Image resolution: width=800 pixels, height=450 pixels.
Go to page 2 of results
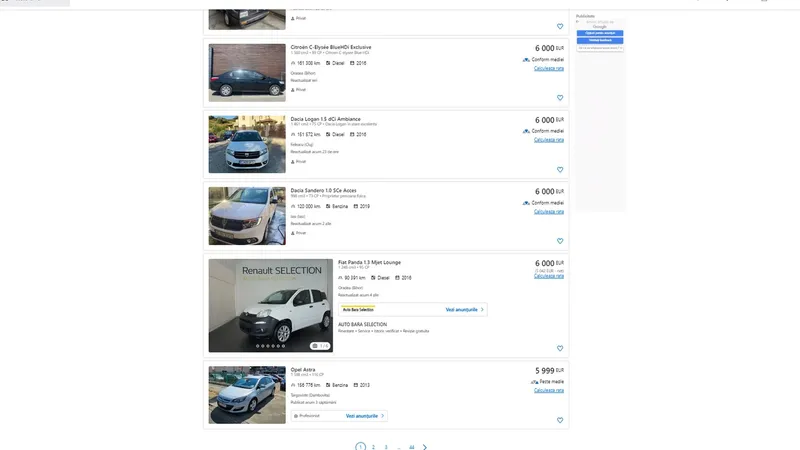tap(373, 447)
